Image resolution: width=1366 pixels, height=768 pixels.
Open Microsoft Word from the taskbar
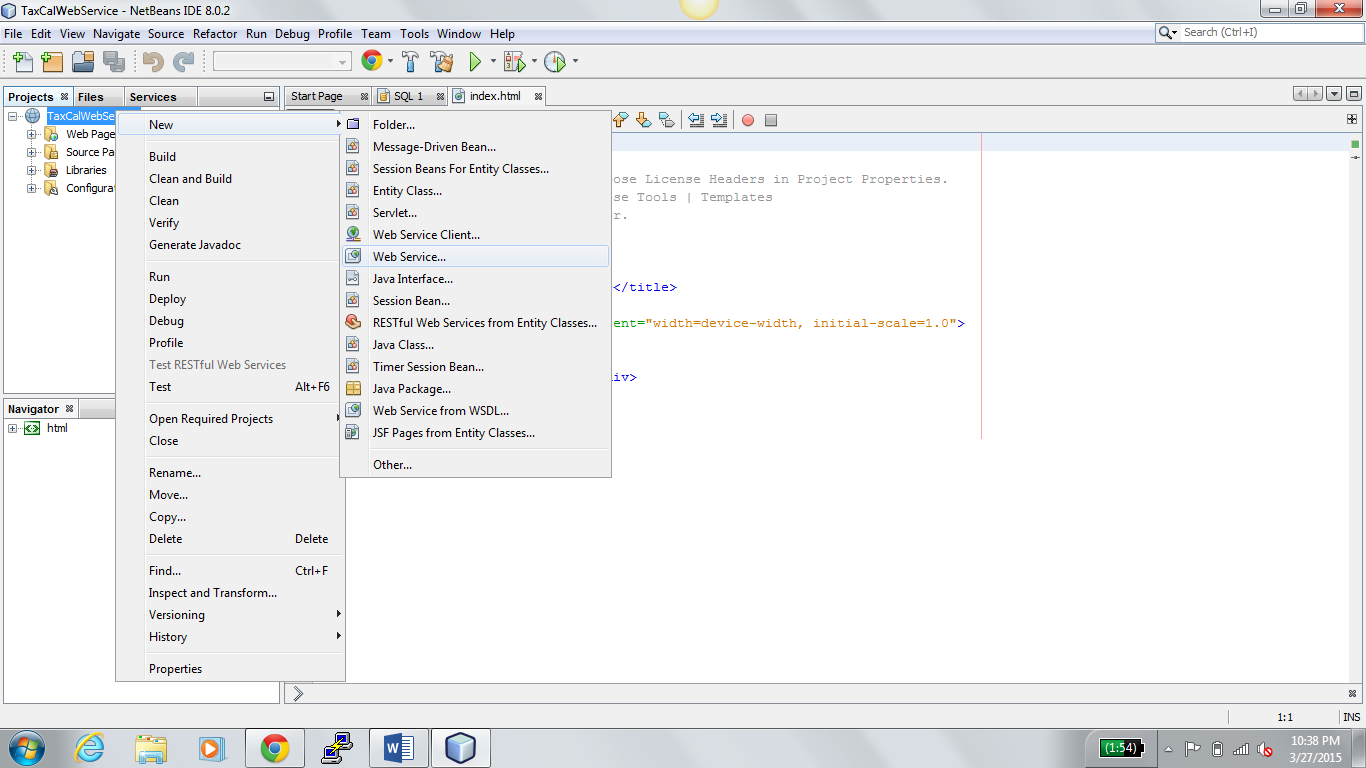[398, 747]
